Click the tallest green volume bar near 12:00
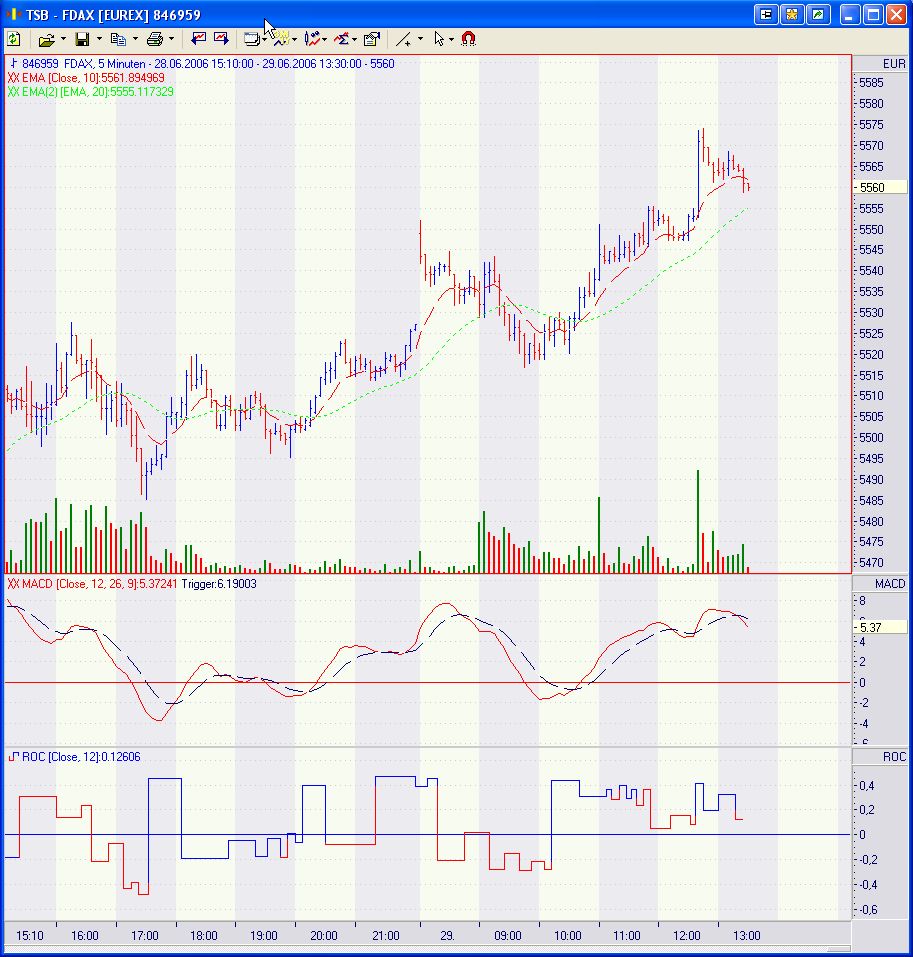Image resolution: width=913 pixels, height=957 pixels. [x=698, y=521]
